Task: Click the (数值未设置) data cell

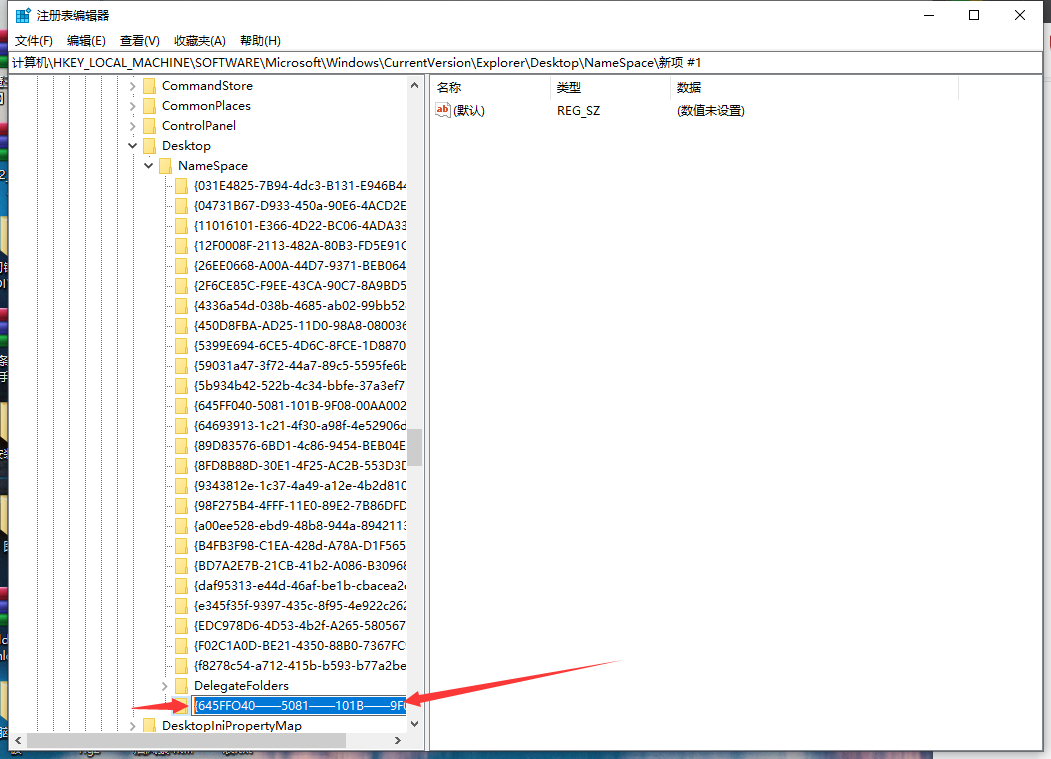Action: coord(710,111)
